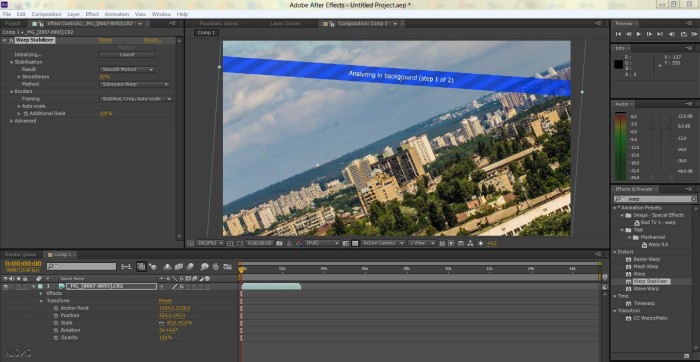Toggle video visibility of layer 1
700x362 pixels.
point(5,286)
